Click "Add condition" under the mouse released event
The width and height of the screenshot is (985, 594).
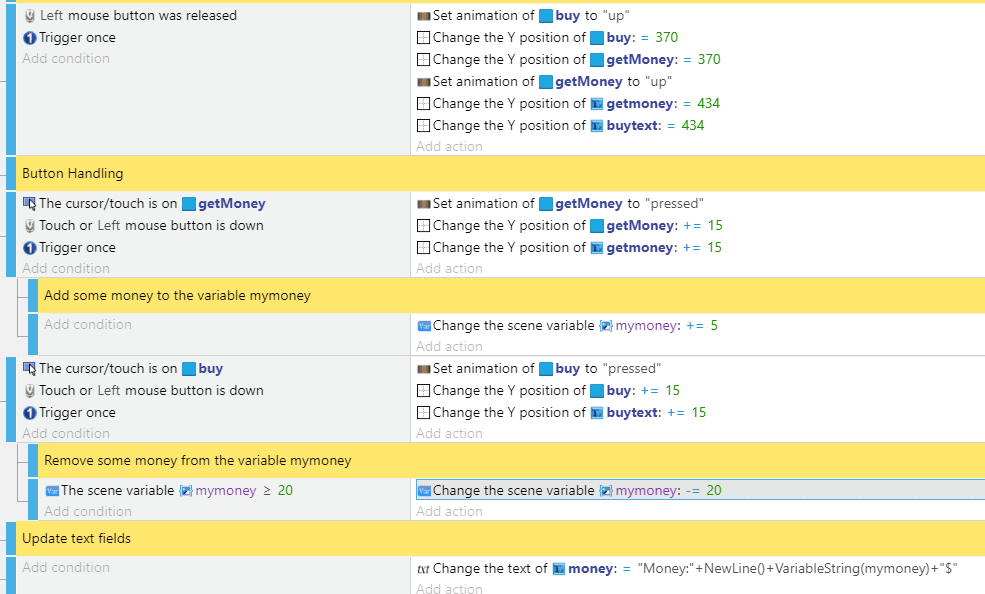(66, 59)
